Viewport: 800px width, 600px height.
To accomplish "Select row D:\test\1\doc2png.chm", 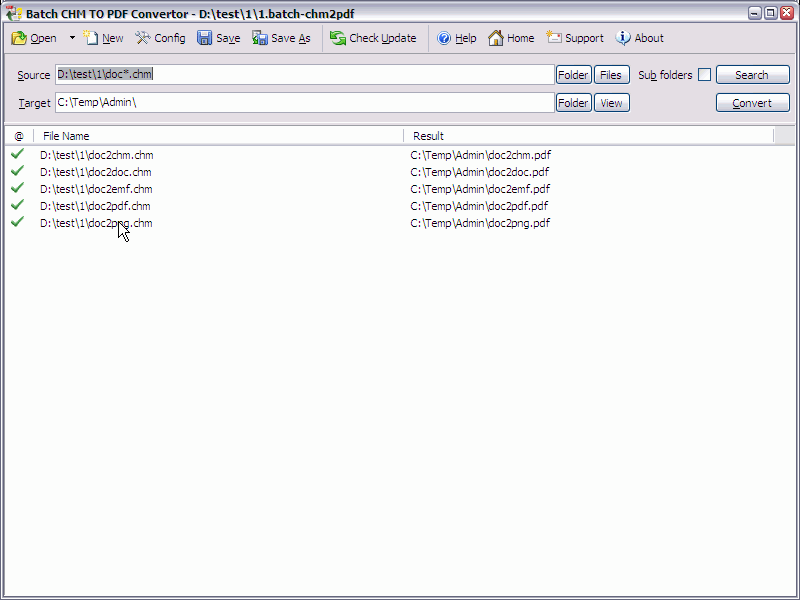I will tap(96, 223).
